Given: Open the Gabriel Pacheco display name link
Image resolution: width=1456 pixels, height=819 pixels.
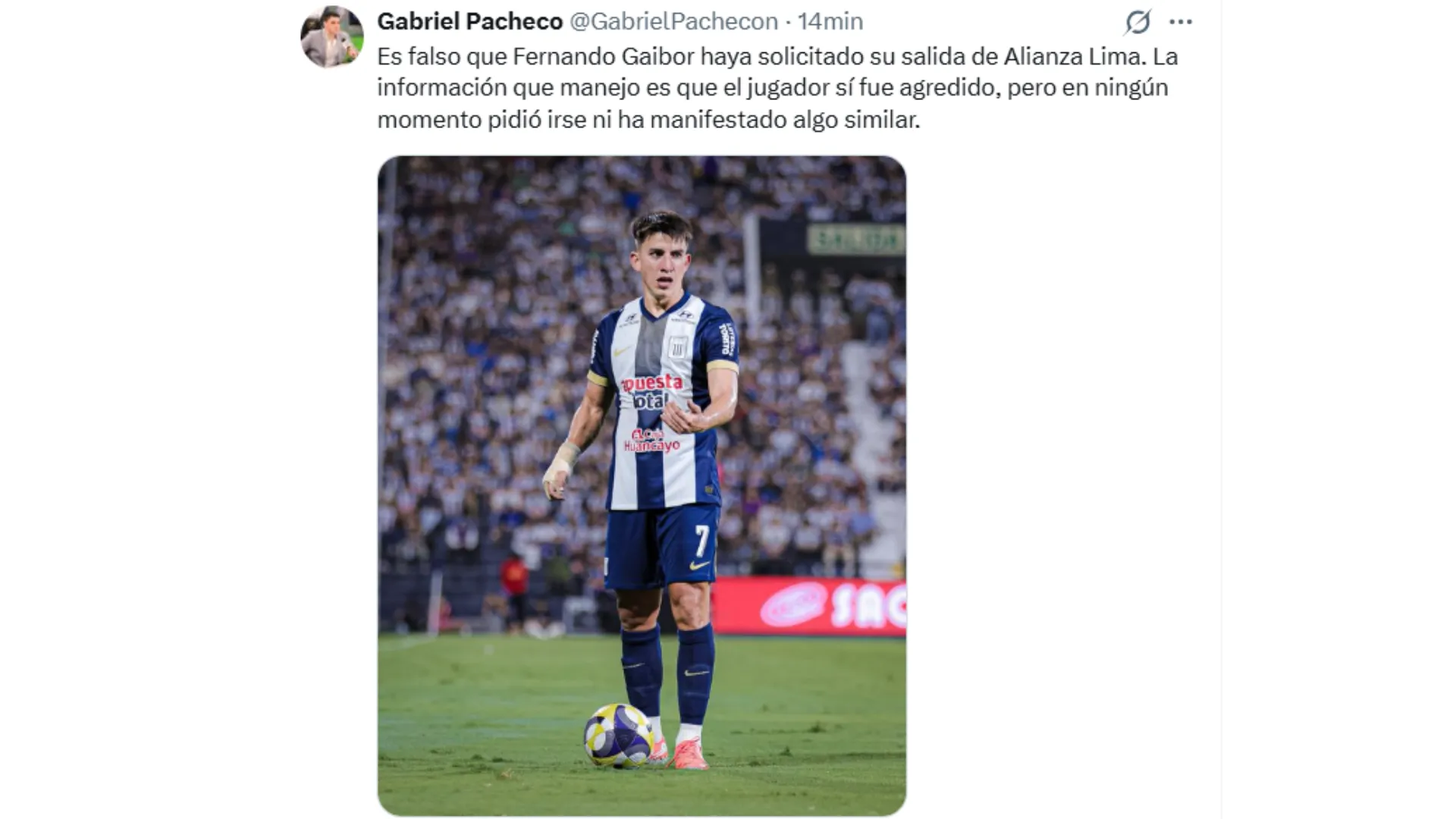Looking at the screenshot, I should [x=469, y=21].
